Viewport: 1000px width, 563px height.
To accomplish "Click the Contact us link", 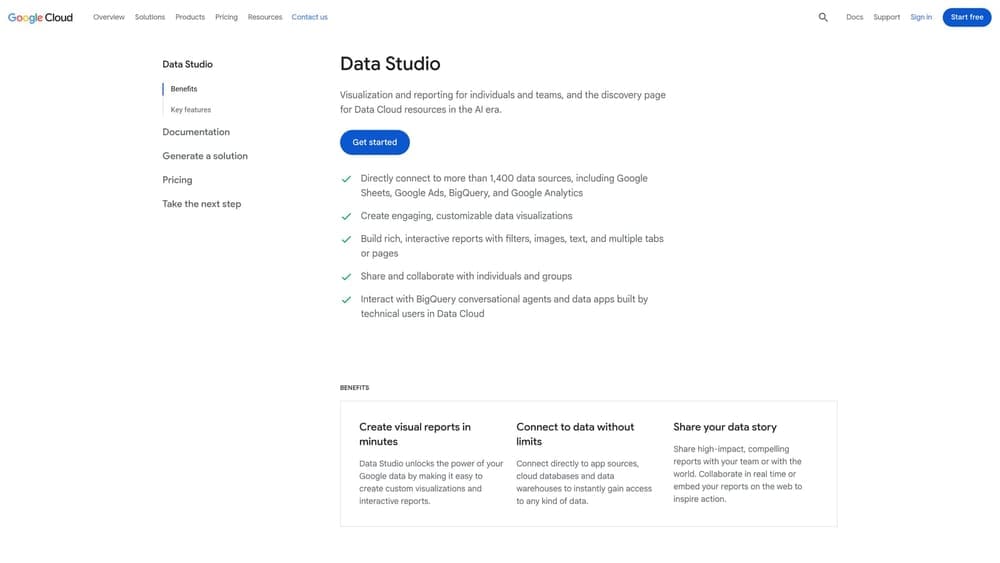I will (x=309, y=17).
